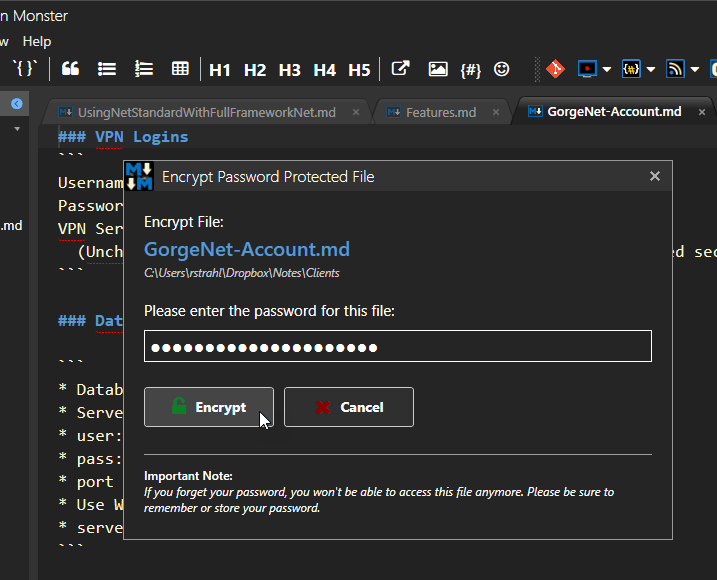Click the GorgeNet-Account.md file name in dialog
The height and width of the screenshot is (580, 717).
(247, 250)
